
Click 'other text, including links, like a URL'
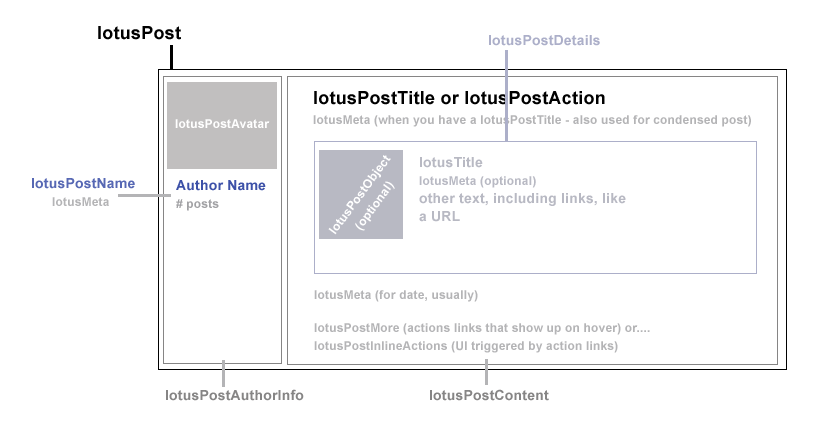(x=522, y=199)
